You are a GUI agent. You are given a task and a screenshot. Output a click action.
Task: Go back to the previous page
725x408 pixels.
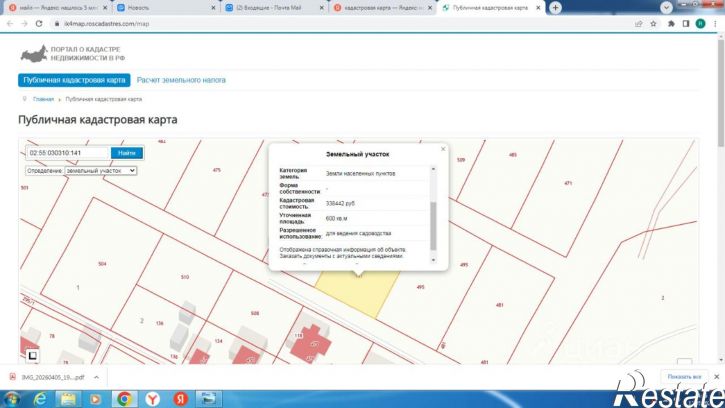[10, 24]
